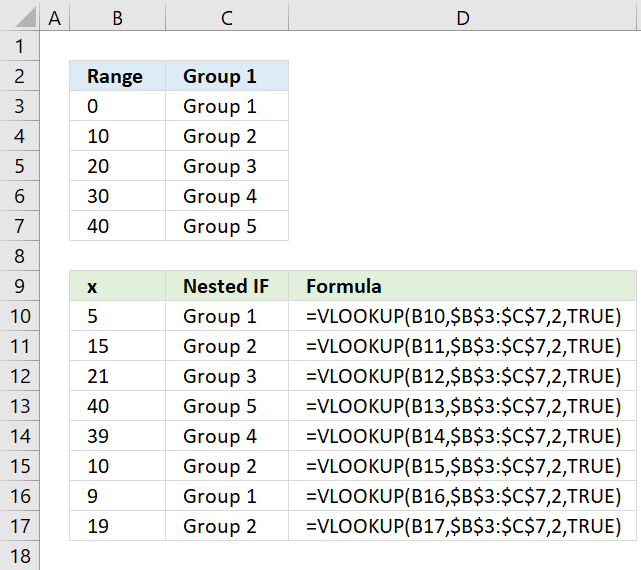Click the green Formula header cell
This screenshot has height=570, width=641.
pos(462,286)
